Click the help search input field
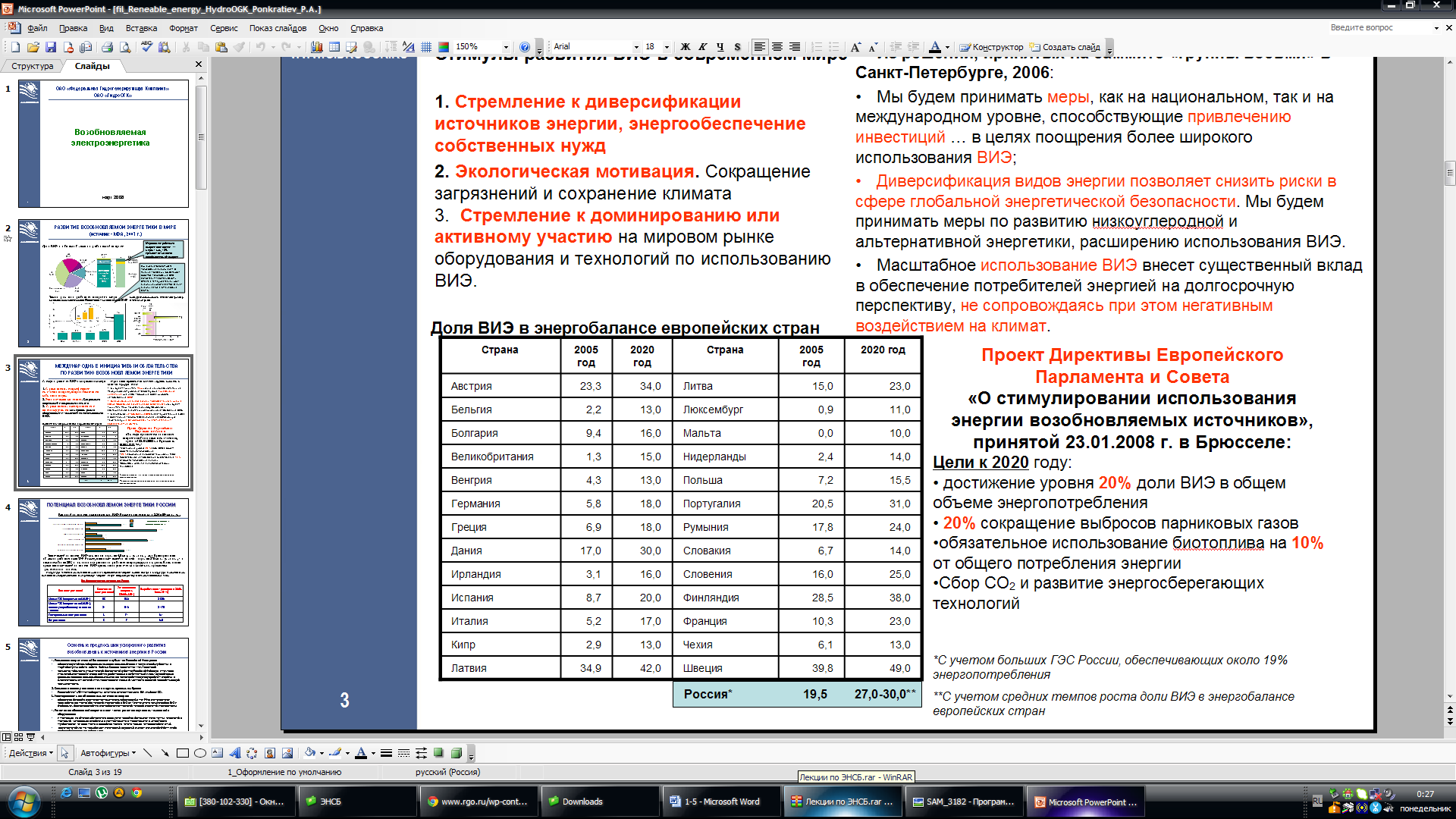This screenshot has height=819, width=1456. 1379,27
